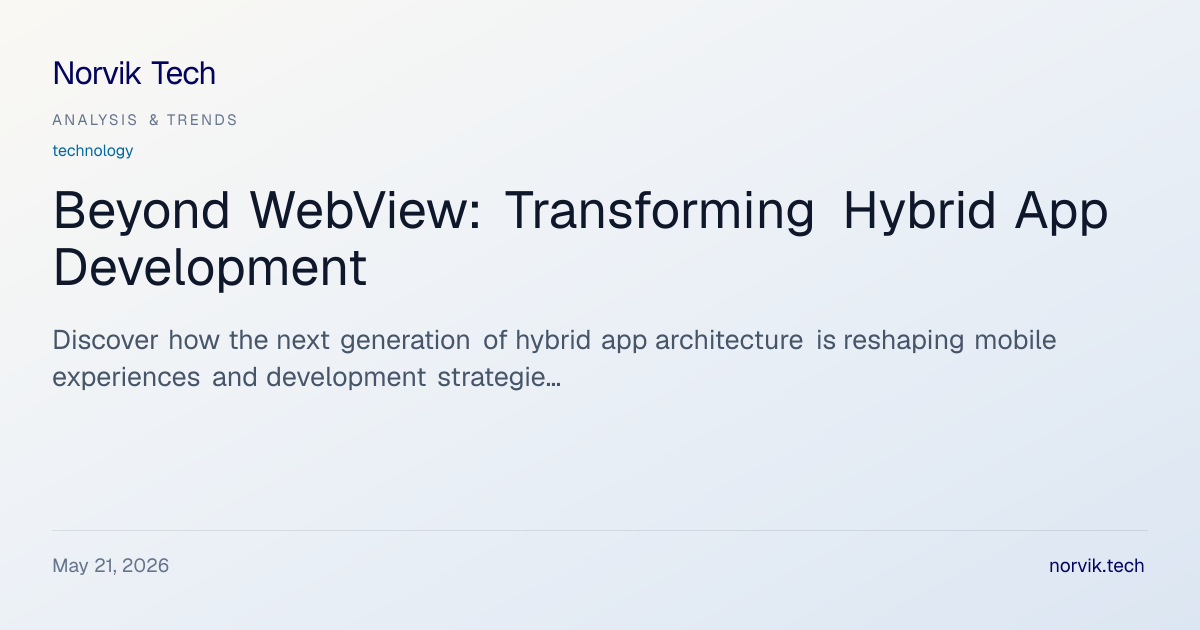Select the ANALYSIS & TRENDS label
Viewport: 1200px width, 630px height.
[145, 120]
